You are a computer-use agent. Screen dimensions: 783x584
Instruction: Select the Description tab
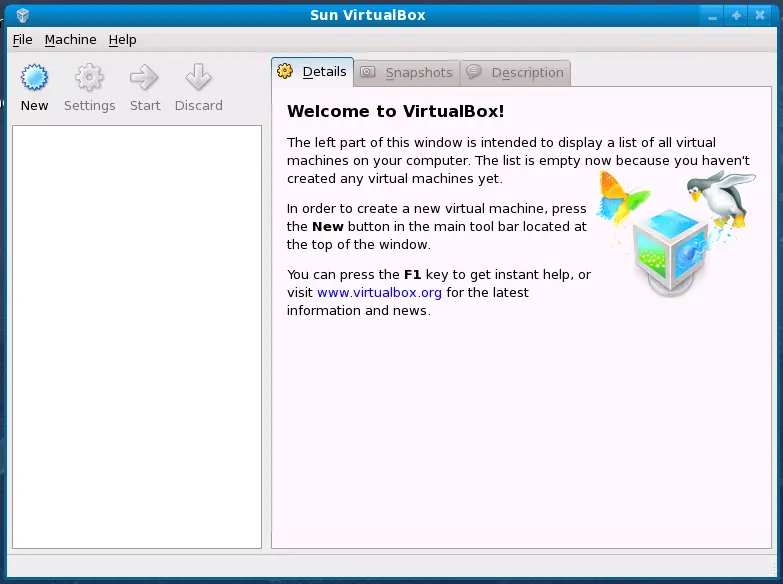click(516, 72)
